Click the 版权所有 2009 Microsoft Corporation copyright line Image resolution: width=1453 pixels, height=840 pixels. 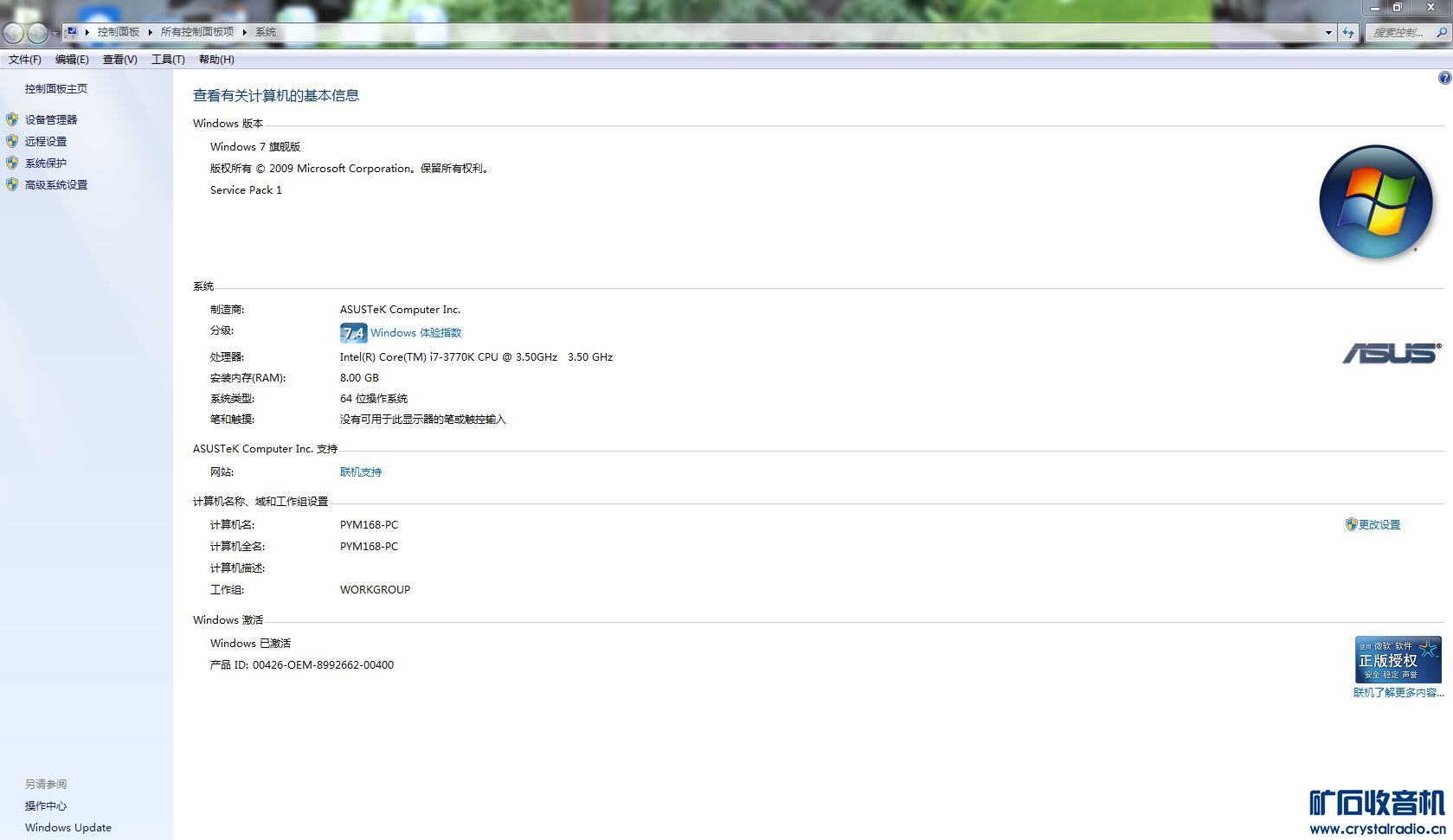pos(351,169)
